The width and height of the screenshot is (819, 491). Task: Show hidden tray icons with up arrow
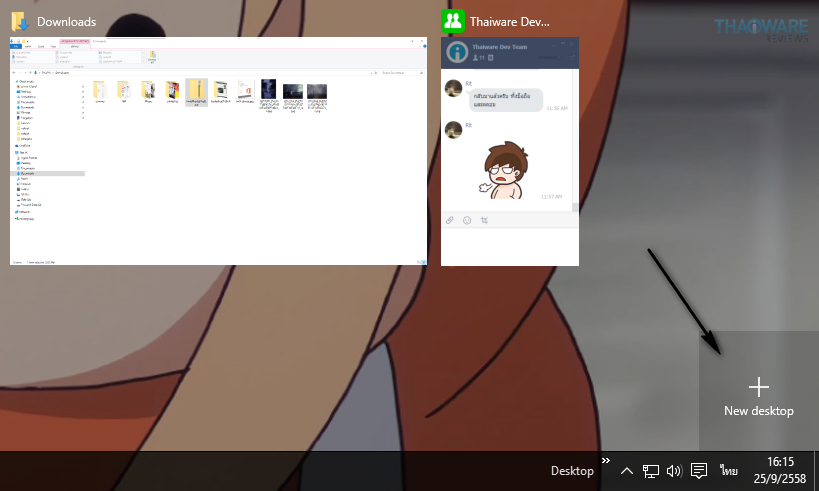(x=627, y=471)
